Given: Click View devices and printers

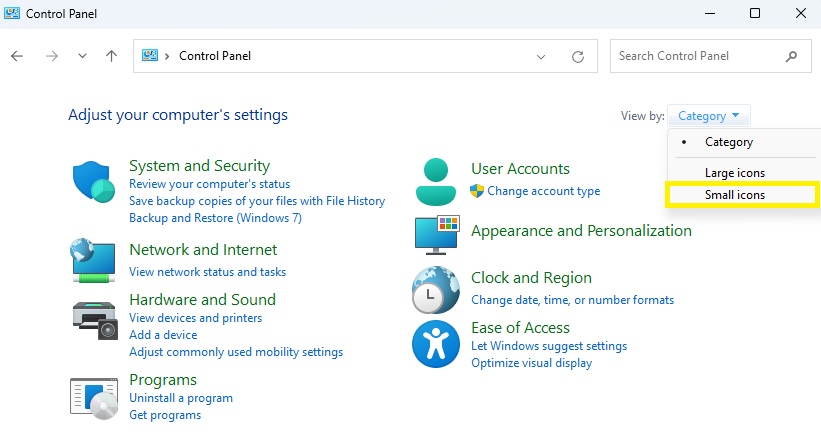Looking at the screenshot, I should click(196, 318).
